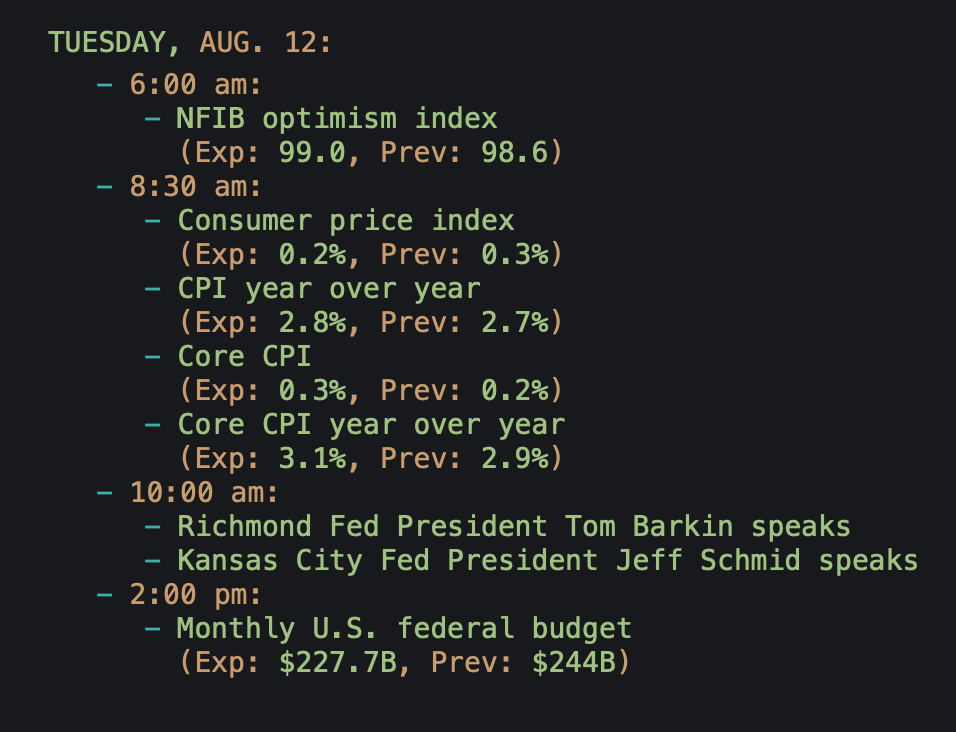
Task: Click the Exp: 0.3%, Prev: 0.2% values
Action: pyautogui.click(x=370, y=391)
